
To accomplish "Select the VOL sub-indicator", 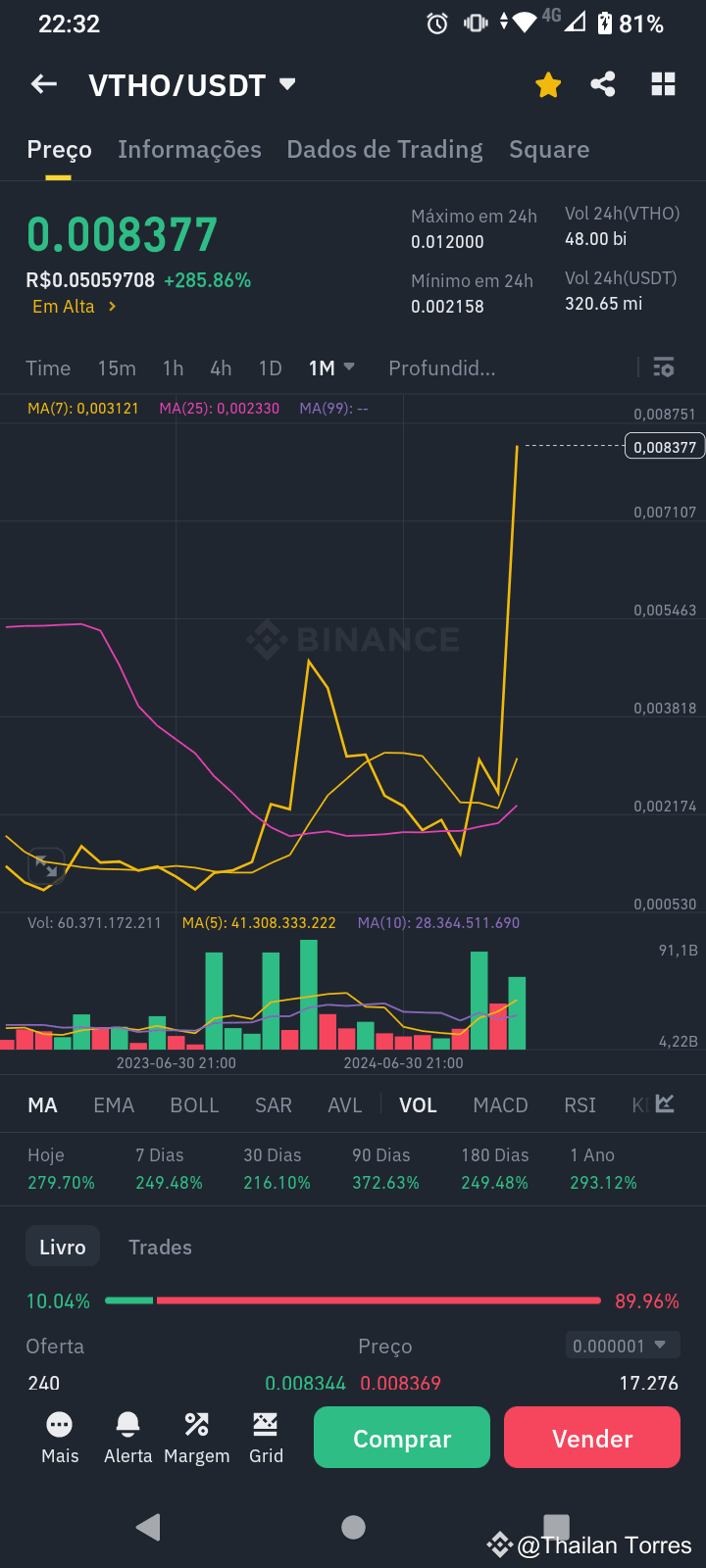I will [x=418, y=1105].
